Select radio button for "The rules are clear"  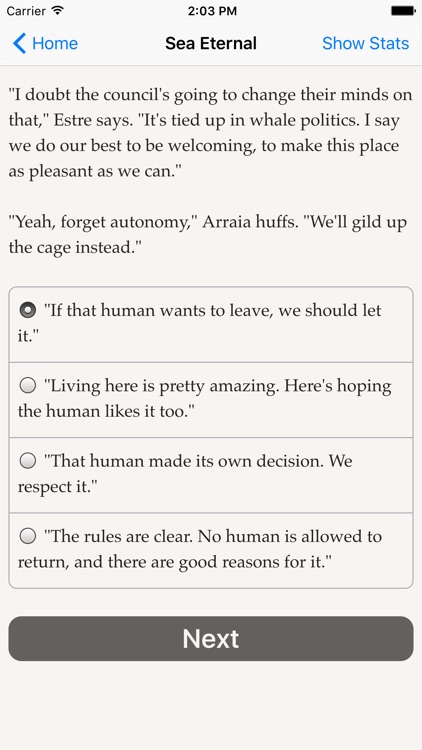coord(28,536)
